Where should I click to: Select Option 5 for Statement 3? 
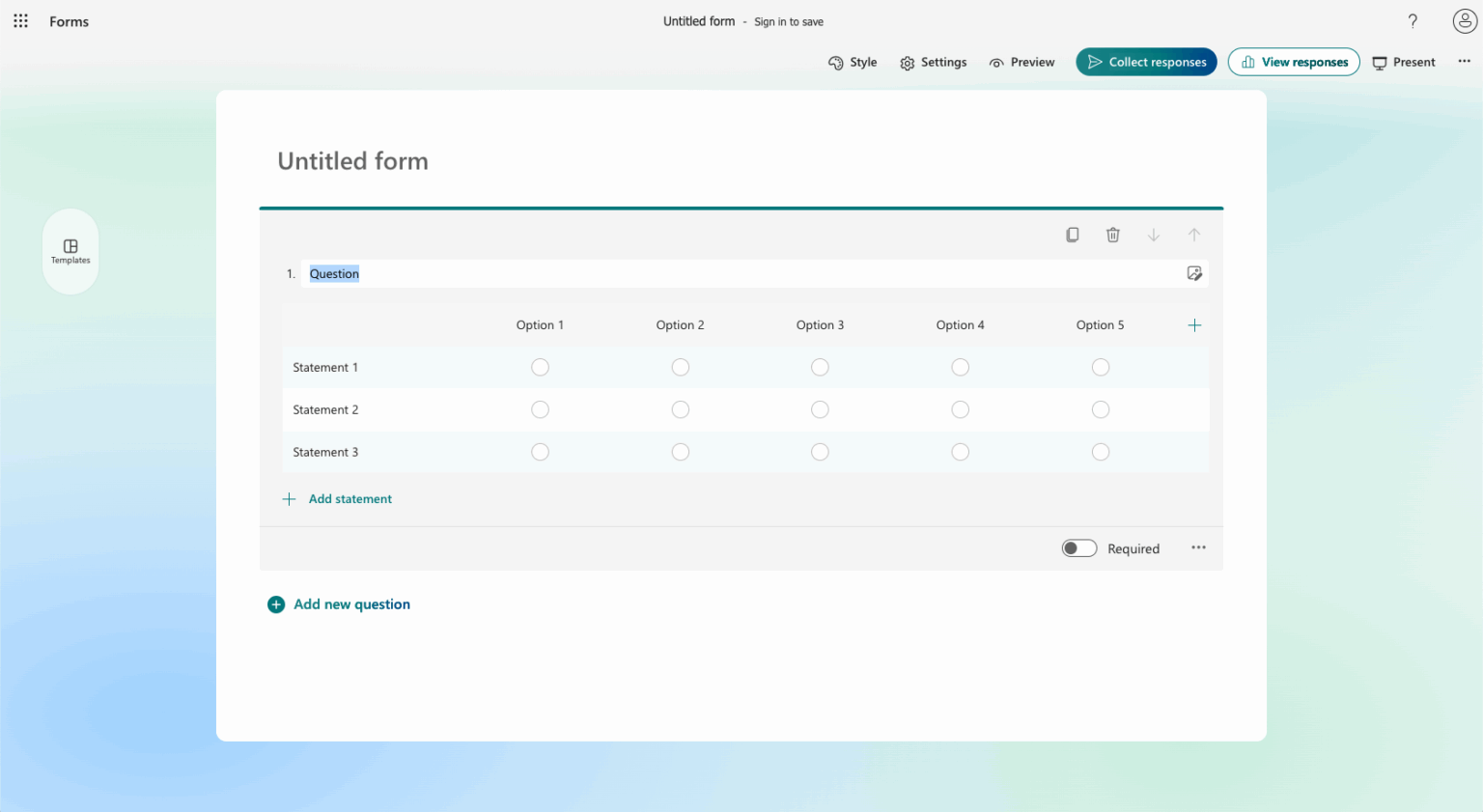click(x=1101, y=451)
